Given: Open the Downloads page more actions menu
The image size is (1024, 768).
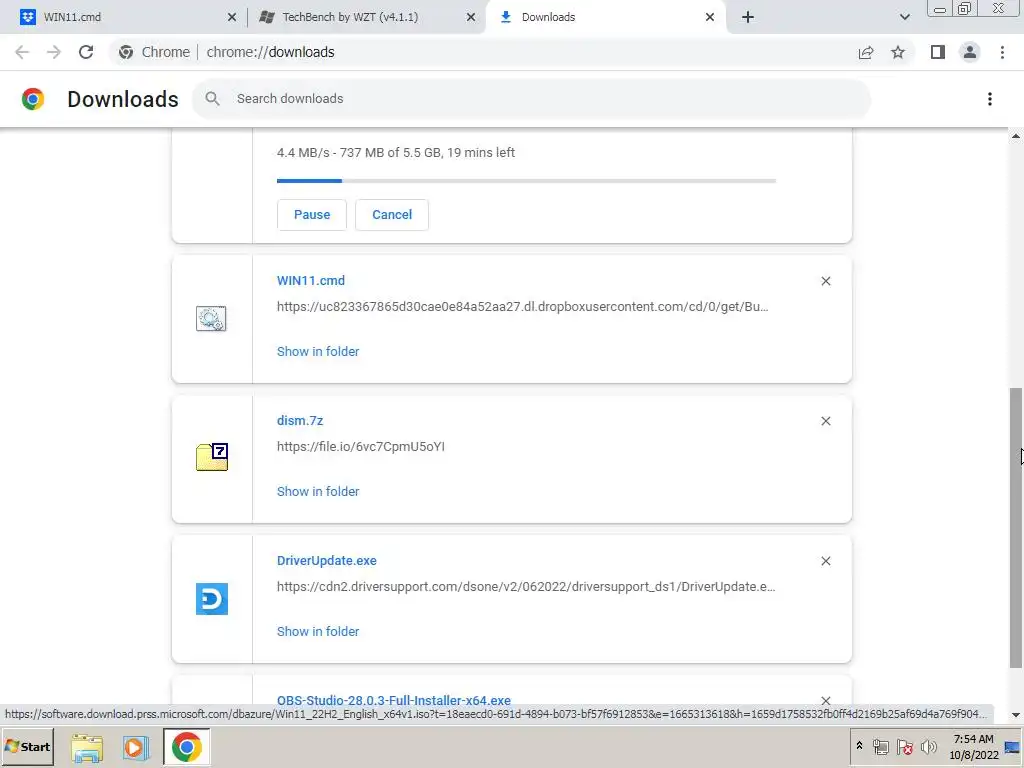Looking at the screenshot, I should [990, 99].
